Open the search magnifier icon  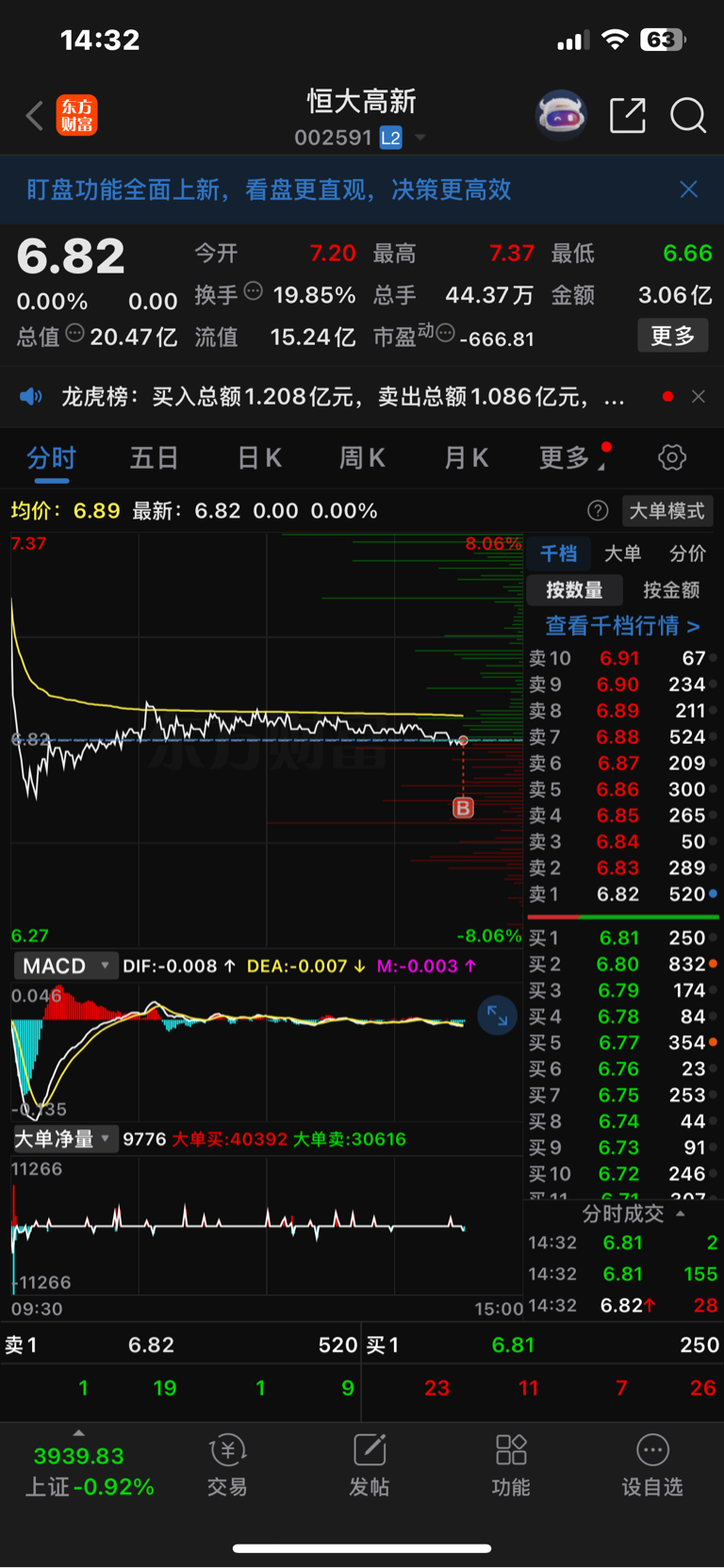pos(688,116)
